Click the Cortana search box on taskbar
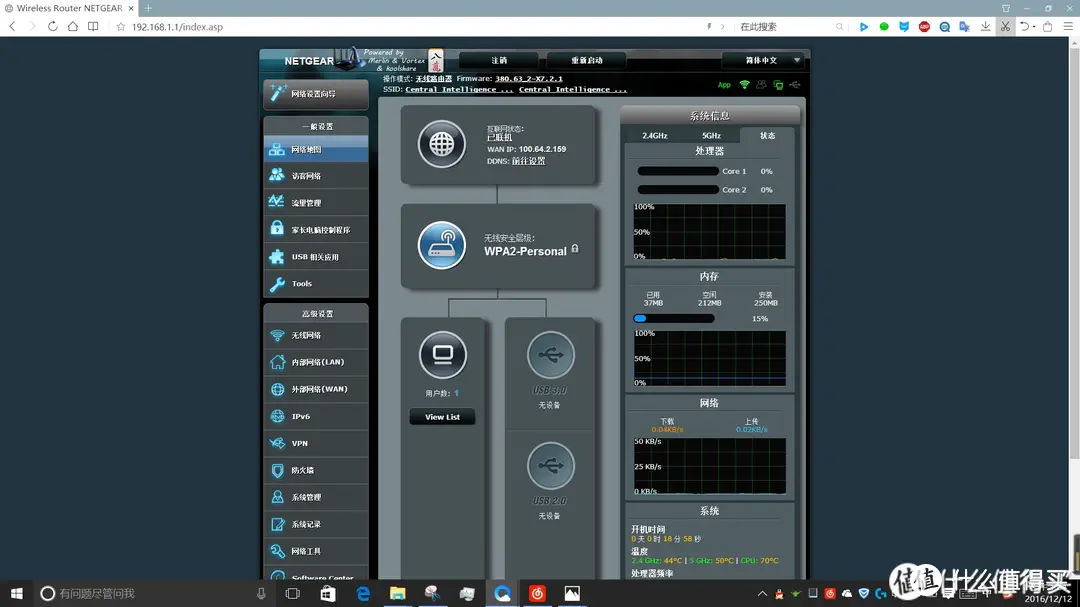Screen dimensions: 1080x607 [x=155, y=593]
